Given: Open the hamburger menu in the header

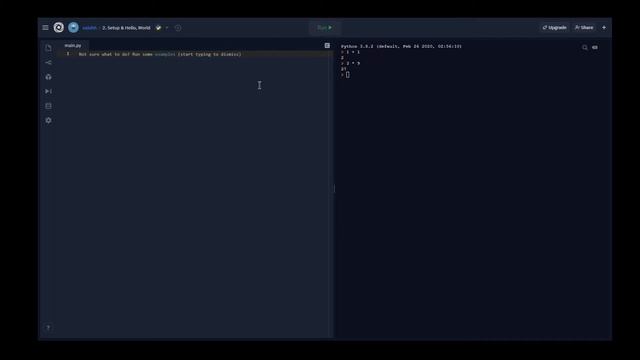Looking at the screenshot, I should click(x=45, y=28).
